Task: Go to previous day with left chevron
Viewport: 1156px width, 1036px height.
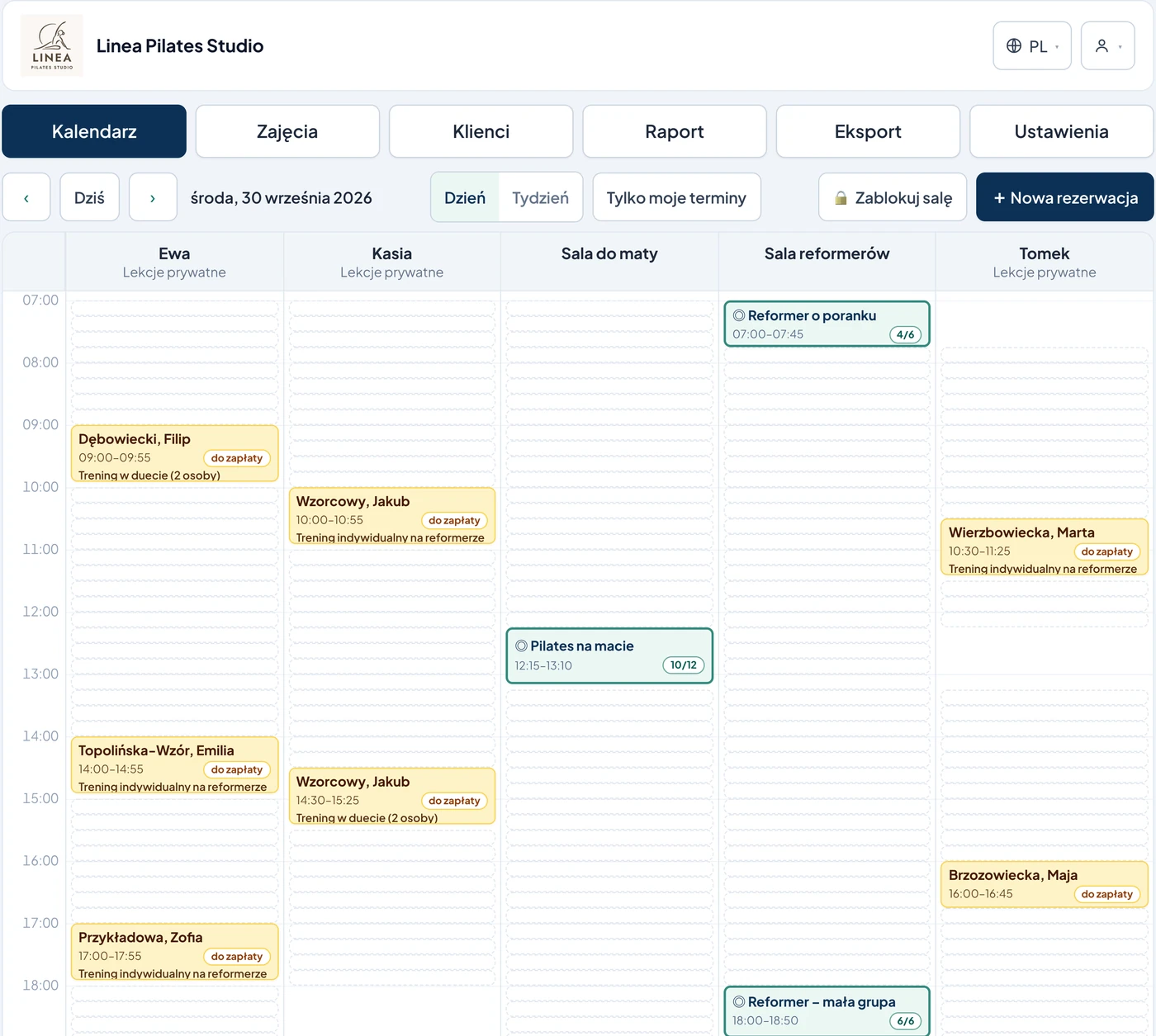Action: 26,197
